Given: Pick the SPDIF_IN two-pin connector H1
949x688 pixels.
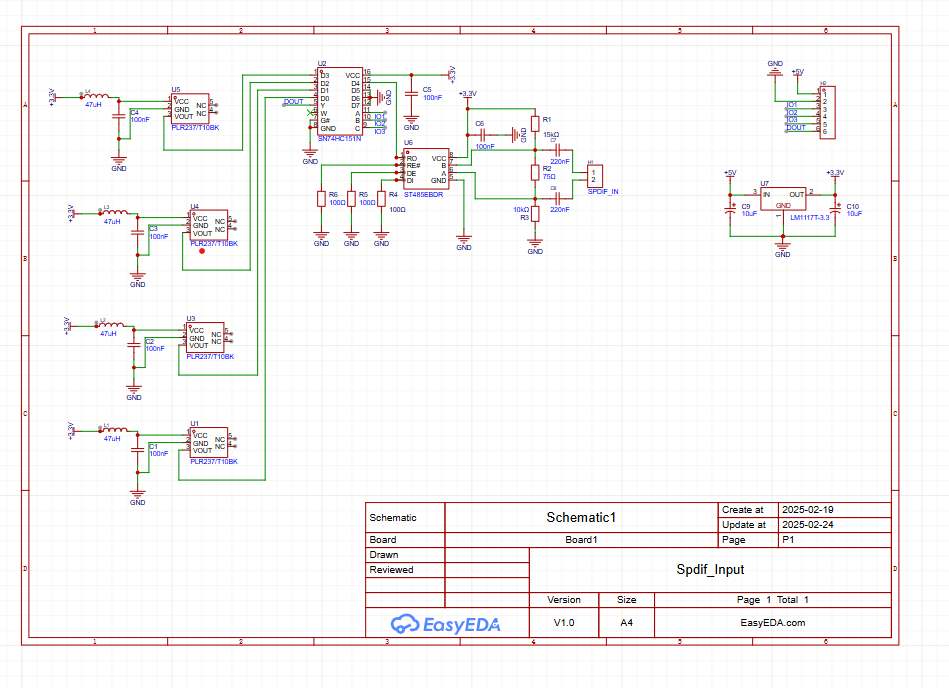Looking at the screenshot, I should [594, 176].
